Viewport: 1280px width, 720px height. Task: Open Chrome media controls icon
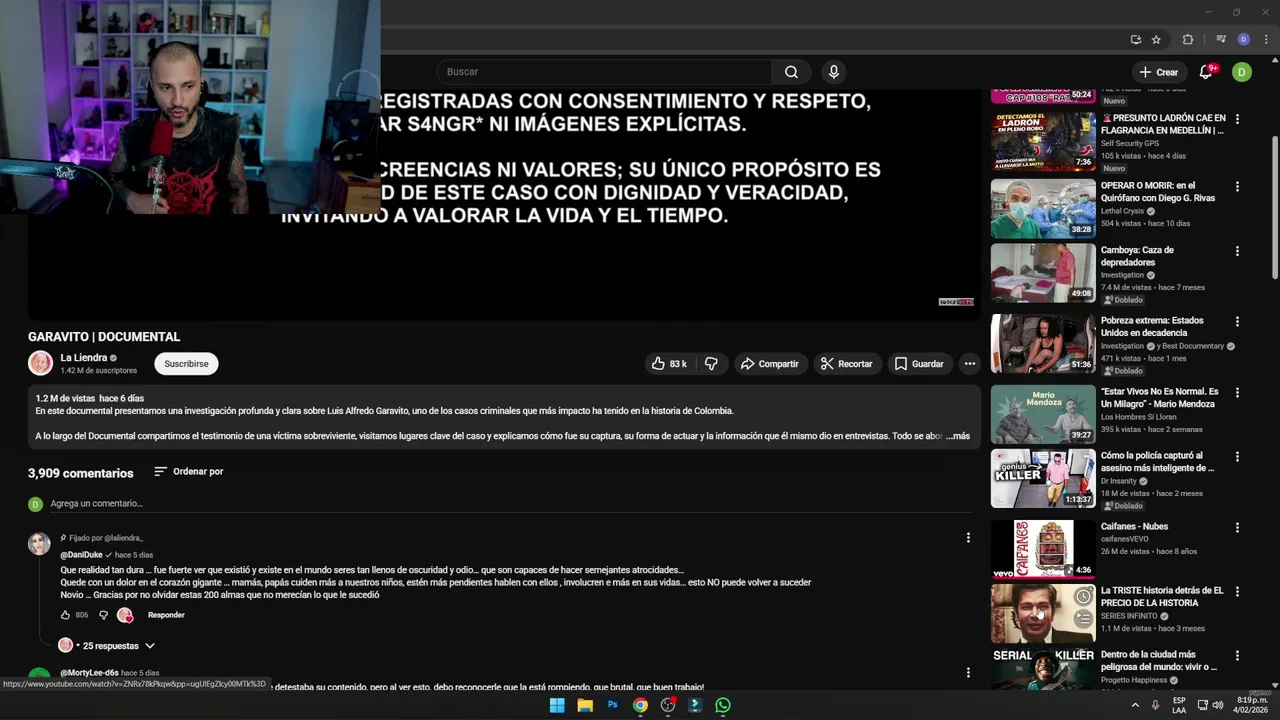1221,40
